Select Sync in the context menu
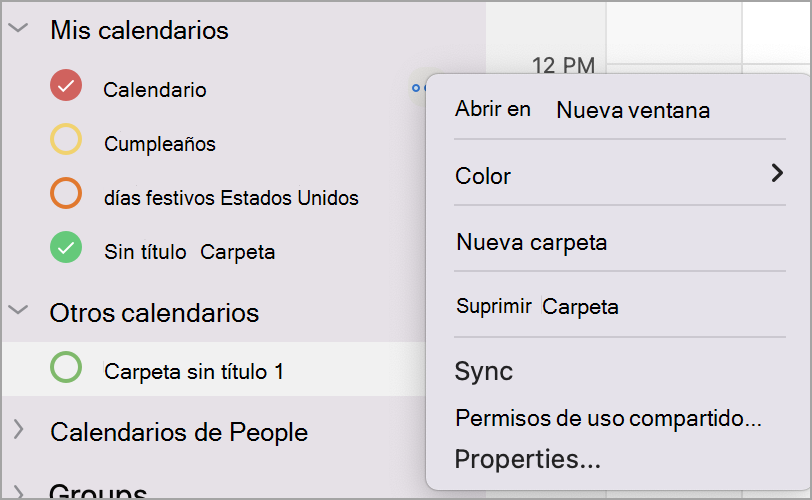The height and width of the screenshot is (500, 812). [484, 371]
